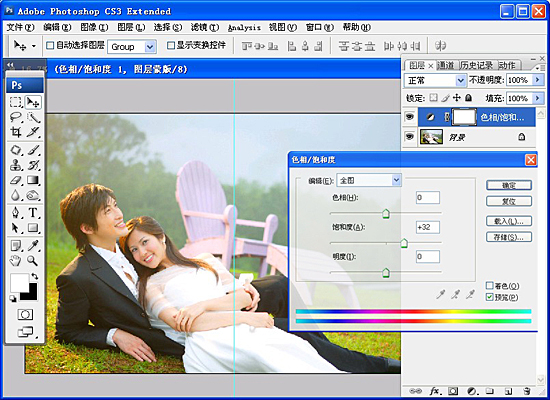Open the 编辑 全图 dropdown

[x=369, y=180]
